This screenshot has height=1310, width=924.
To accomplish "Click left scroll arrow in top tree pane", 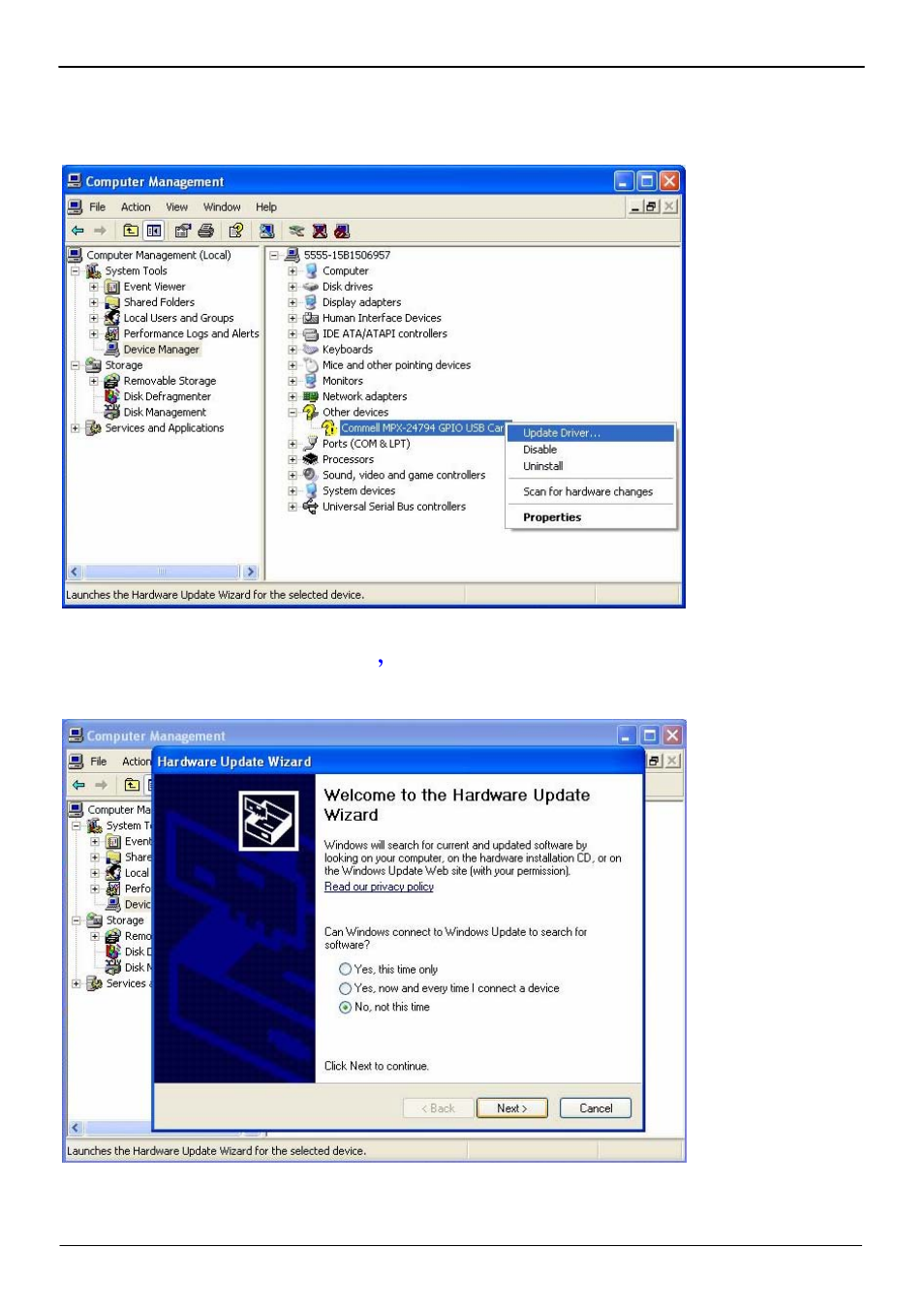I will pos(75,572).
